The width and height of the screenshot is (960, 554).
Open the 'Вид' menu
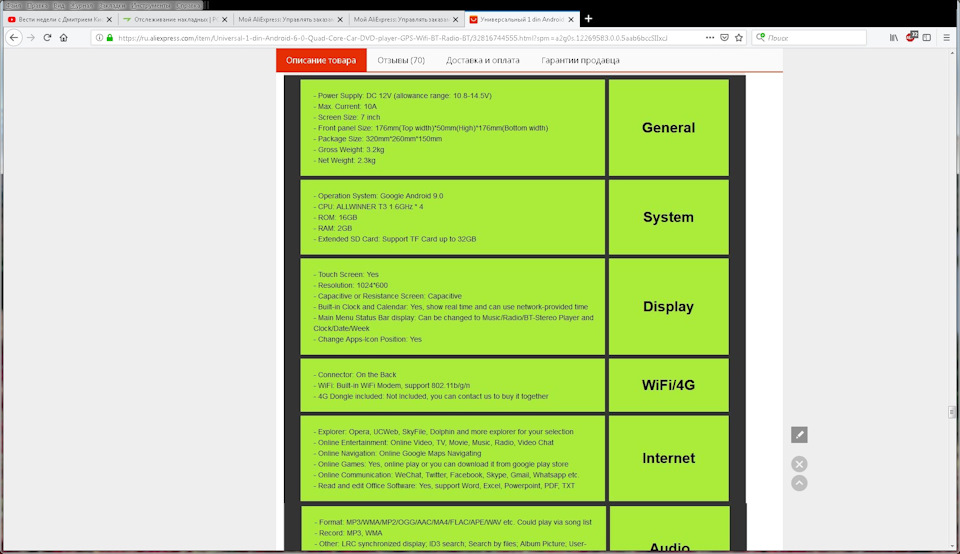pos(59,6)
